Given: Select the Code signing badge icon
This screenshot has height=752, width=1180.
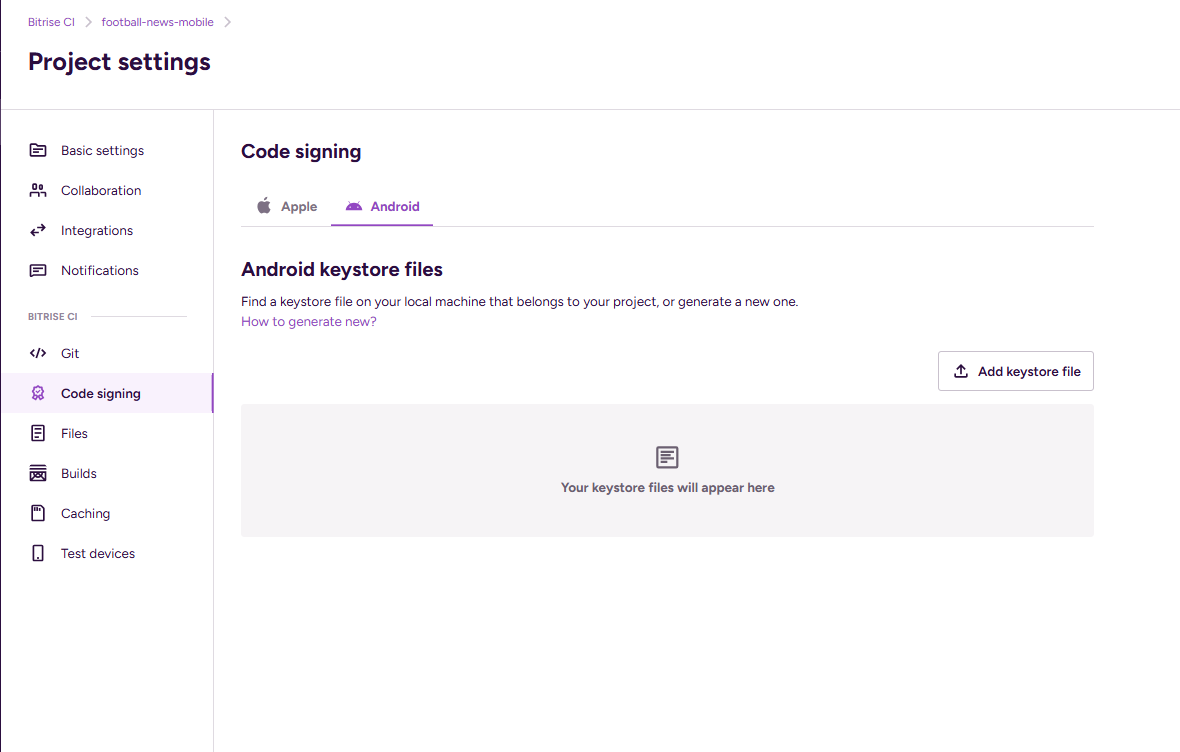Looking at the screenshot, I should point(37,393).
